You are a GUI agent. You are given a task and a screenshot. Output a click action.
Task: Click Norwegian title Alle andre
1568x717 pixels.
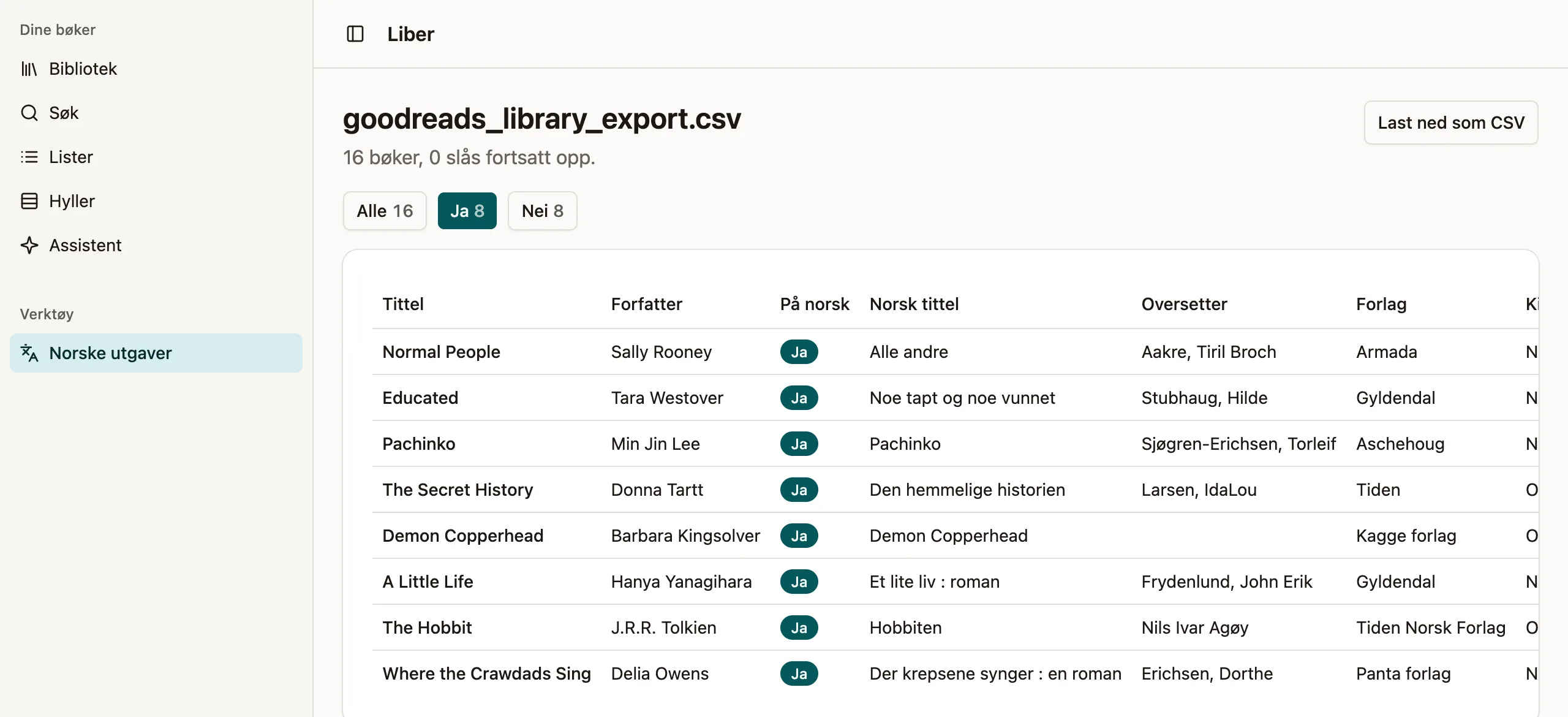point(909,352)
